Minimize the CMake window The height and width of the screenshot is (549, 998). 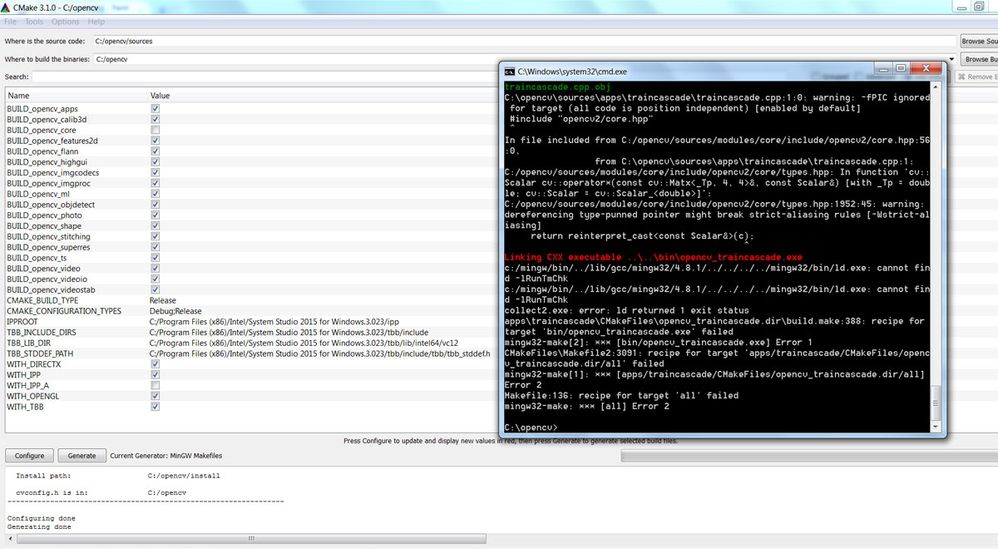pyautogui.click(x=962, y=7)
